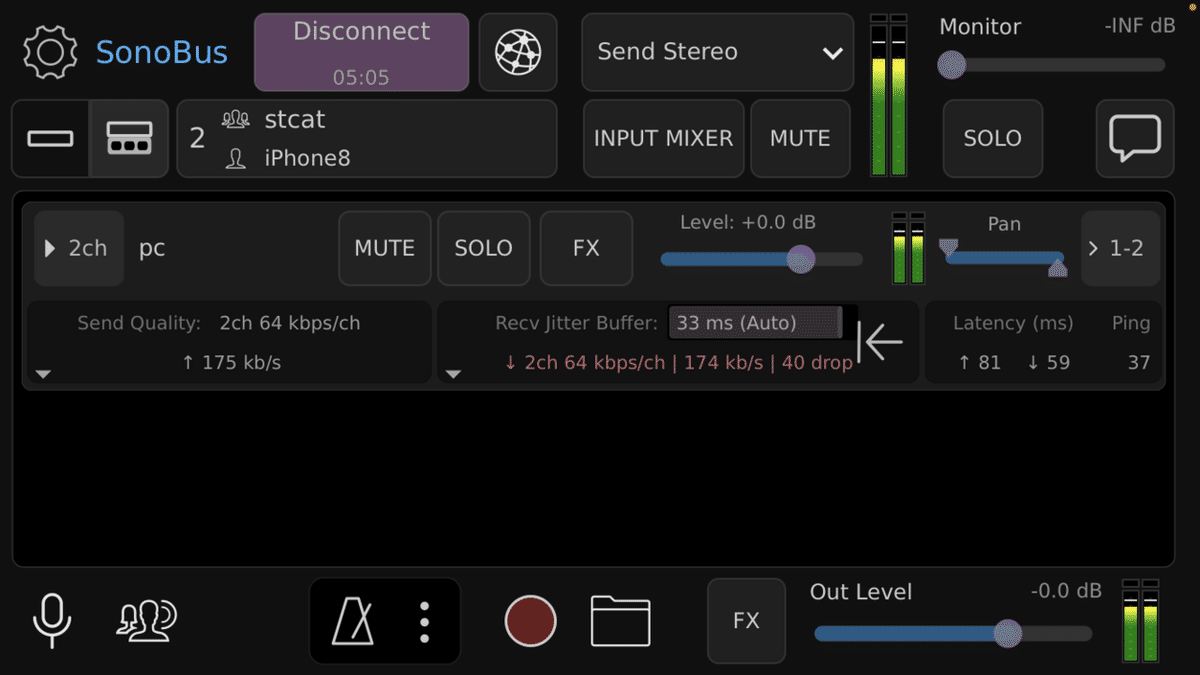Toggle SOLO for the pc peer

(x=483, y=248)
